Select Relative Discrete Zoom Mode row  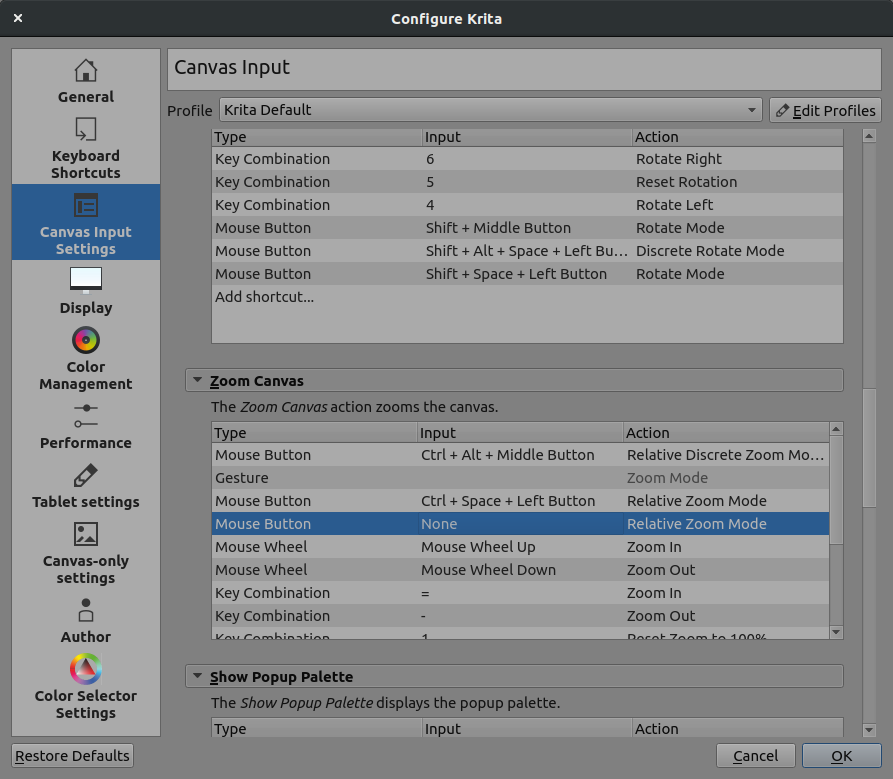point(521,455)
